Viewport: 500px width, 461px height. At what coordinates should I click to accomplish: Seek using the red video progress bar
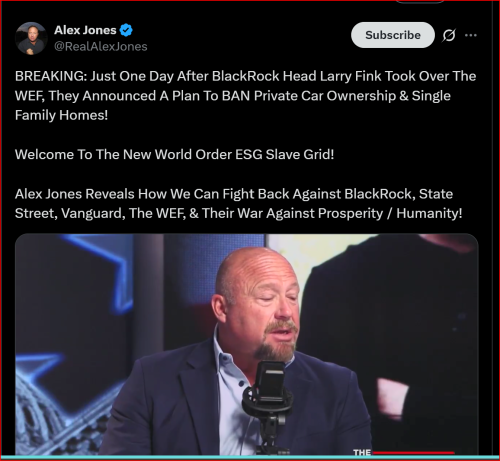coord(413,453)
